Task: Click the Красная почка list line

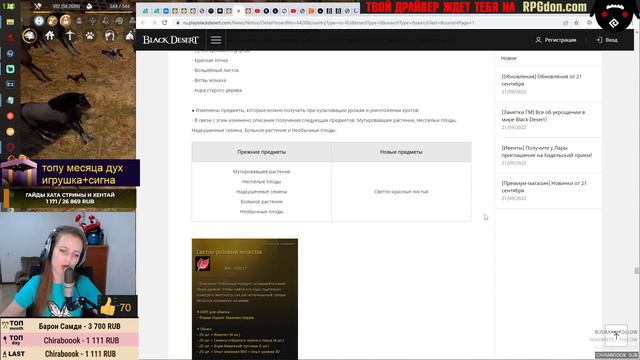Action: pyautogui.click(x=210, y=60)
